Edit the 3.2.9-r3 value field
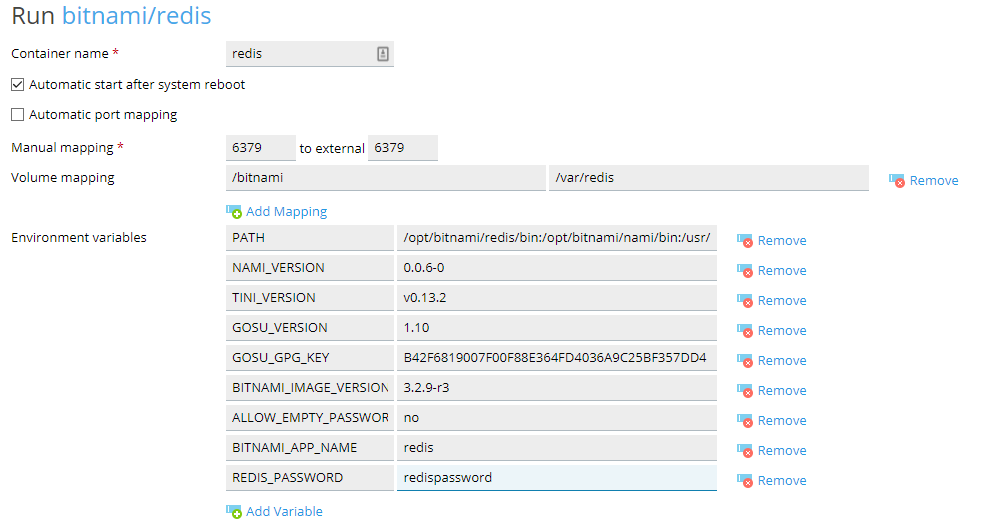Viewport: 993px width, 526px height. click(x=557, y=387)
